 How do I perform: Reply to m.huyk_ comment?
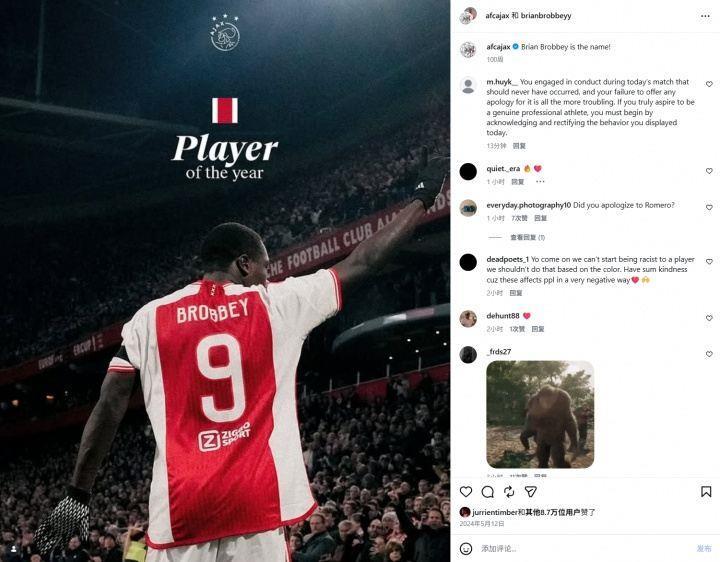point(519,146)
